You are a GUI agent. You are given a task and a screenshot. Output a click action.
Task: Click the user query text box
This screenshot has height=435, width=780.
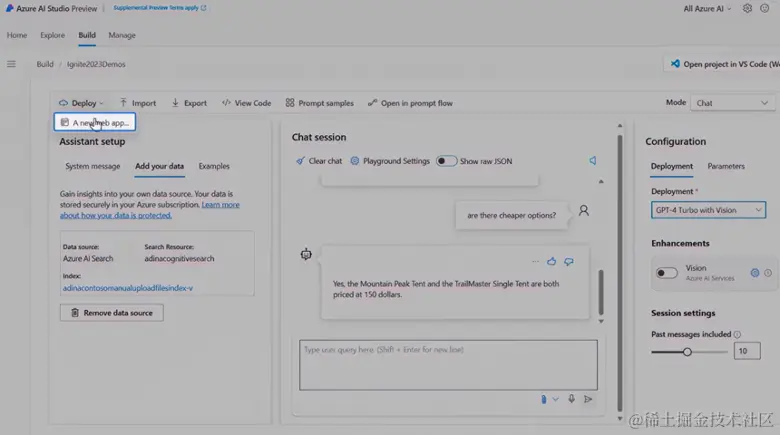coord(448,365)
